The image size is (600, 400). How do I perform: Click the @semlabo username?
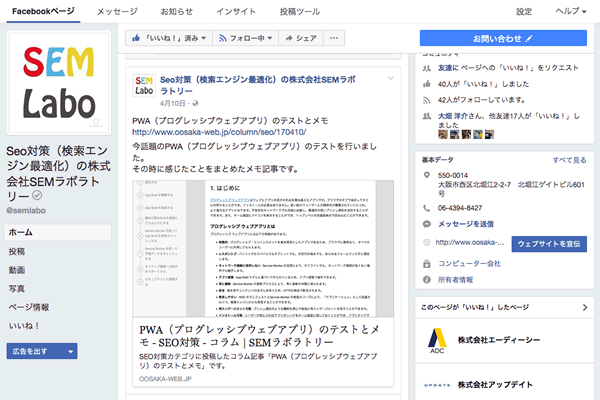pyautogui.click(x=26, y=211)
